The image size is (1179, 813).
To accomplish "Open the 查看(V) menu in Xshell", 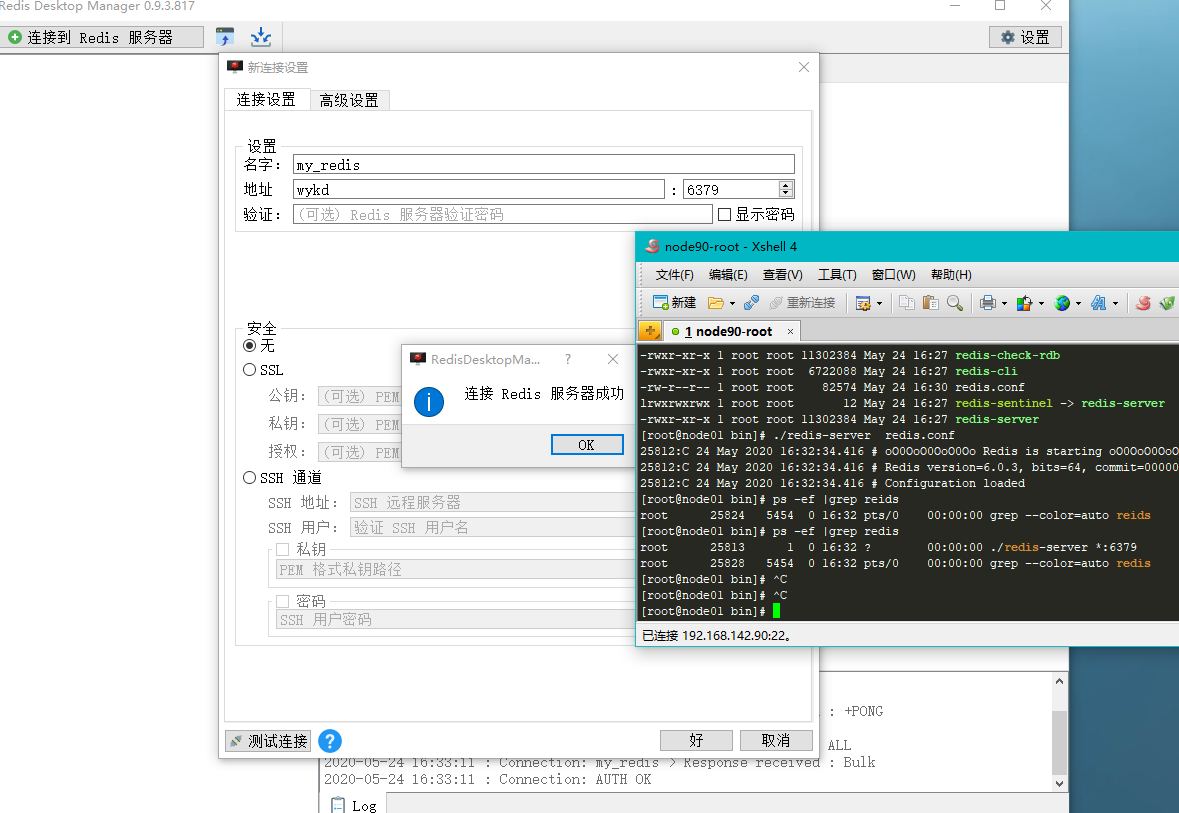I will point(783,275).
